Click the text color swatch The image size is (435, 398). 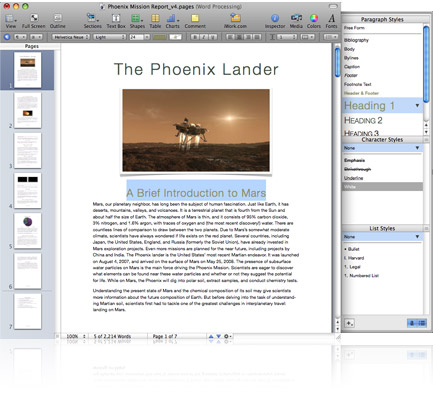[x=160, y=37]
